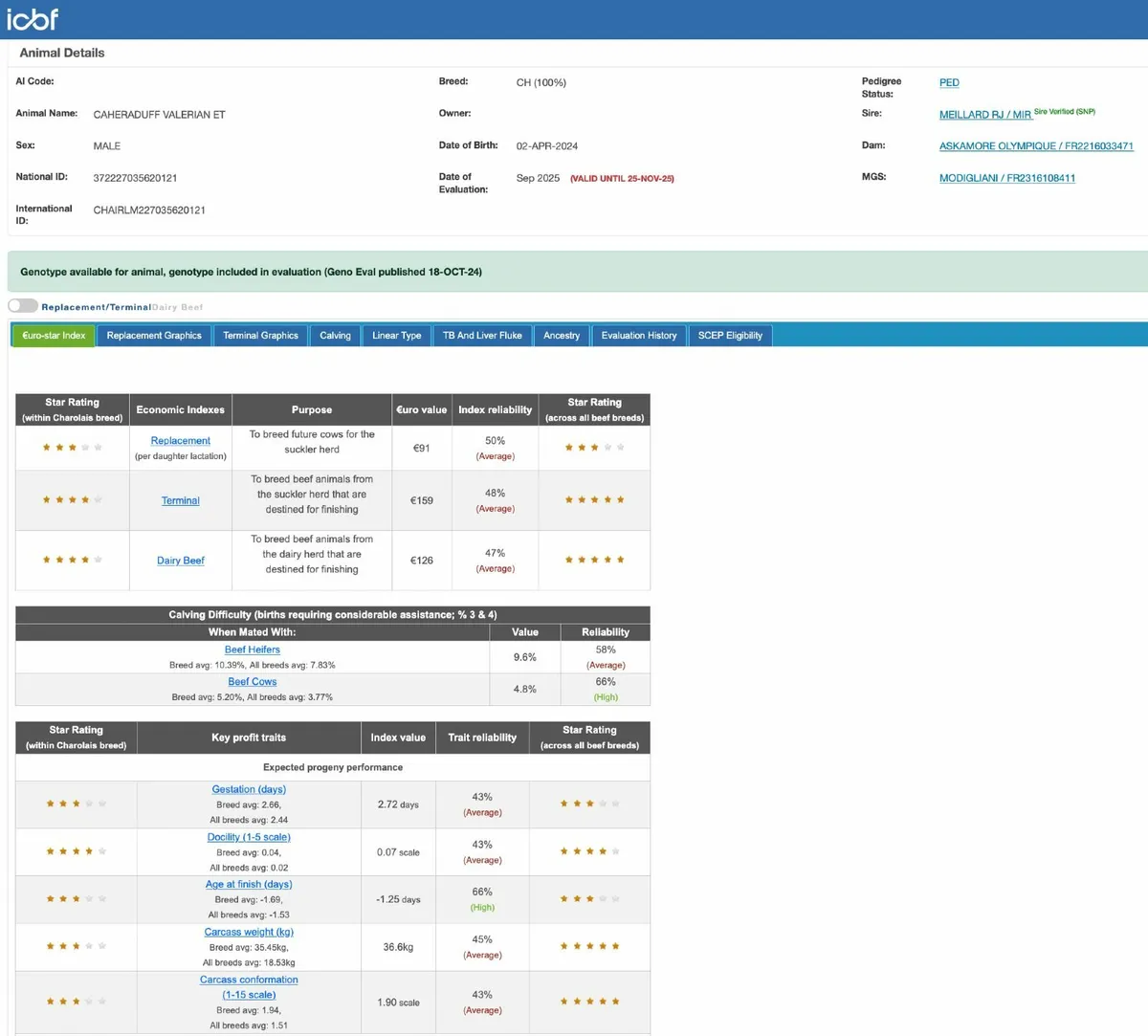Follow the MODIGLIANI maternal grandsire link
The width and height of the screenshot is (1148, 1036).
(1007, 178)
